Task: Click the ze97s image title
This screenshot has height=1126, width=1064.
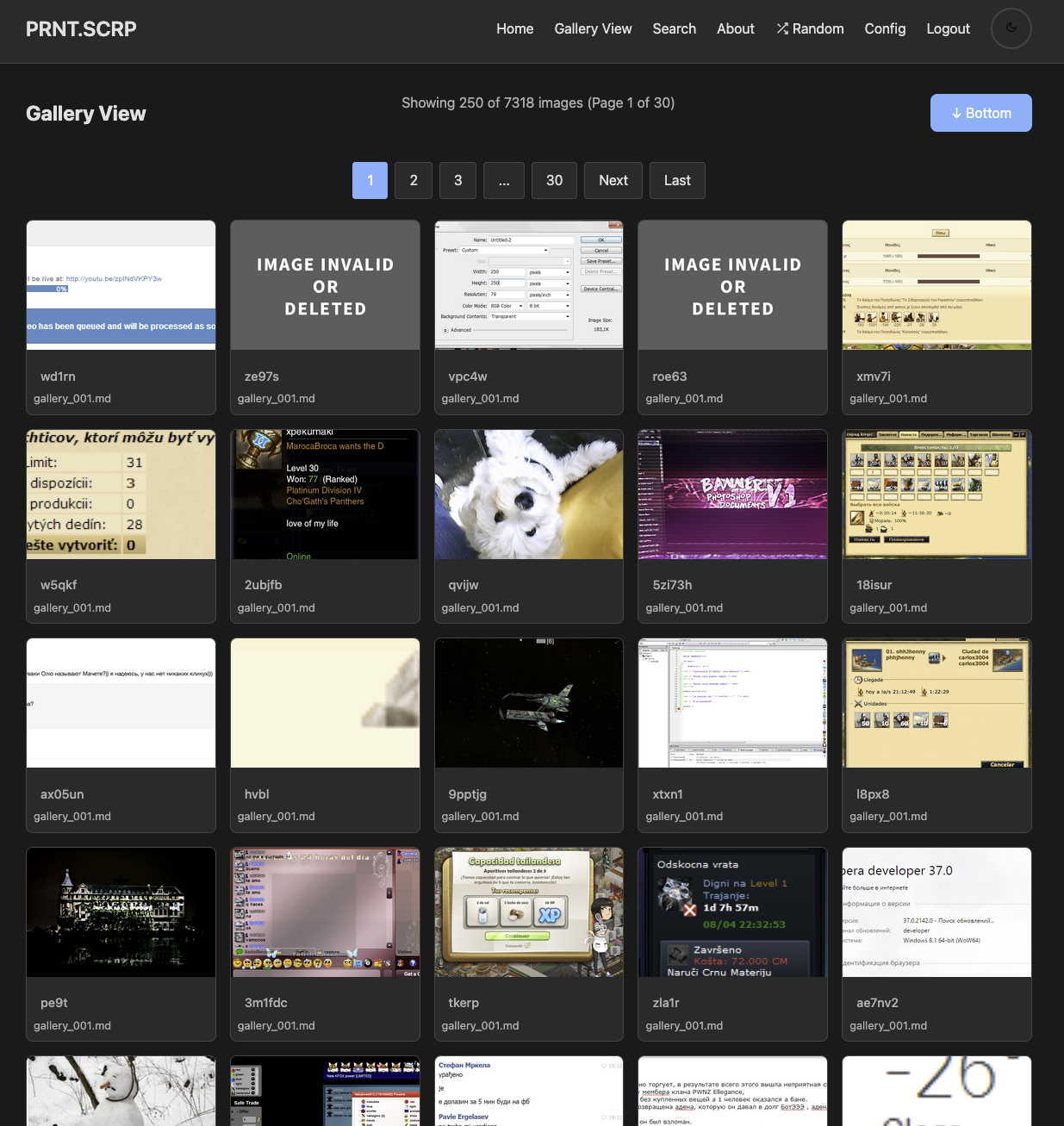Action: tap(262, 376)
